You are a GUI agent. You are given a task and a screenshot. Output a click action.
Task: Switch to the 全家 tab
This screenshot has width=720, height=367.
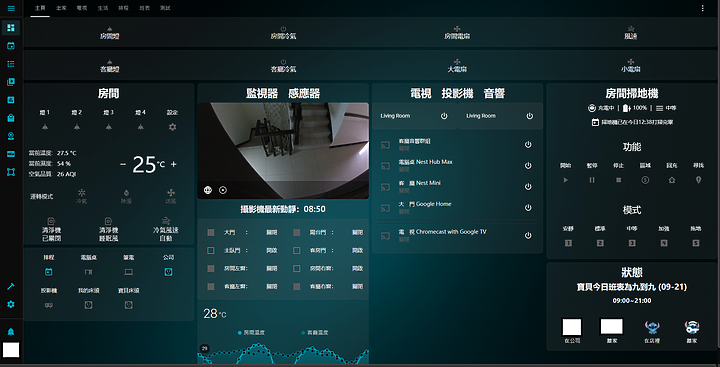pos(61,8)
